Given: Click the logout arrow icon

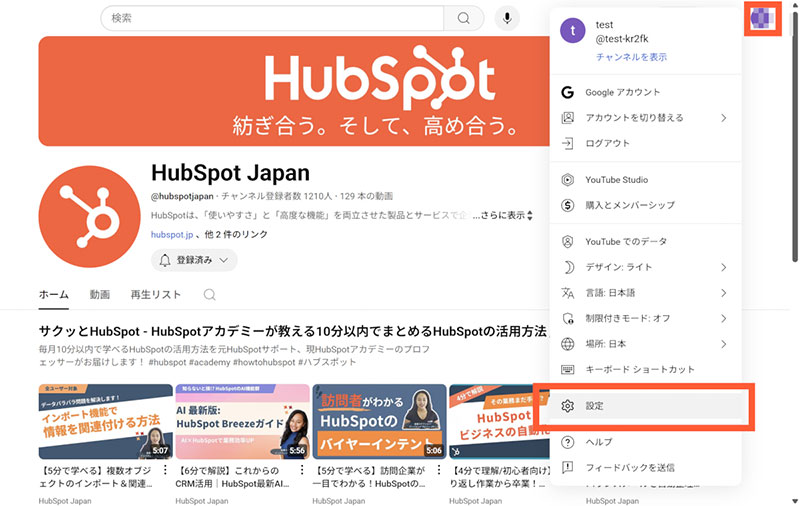Looking at the screenshot, I should (x=567, y=143).
